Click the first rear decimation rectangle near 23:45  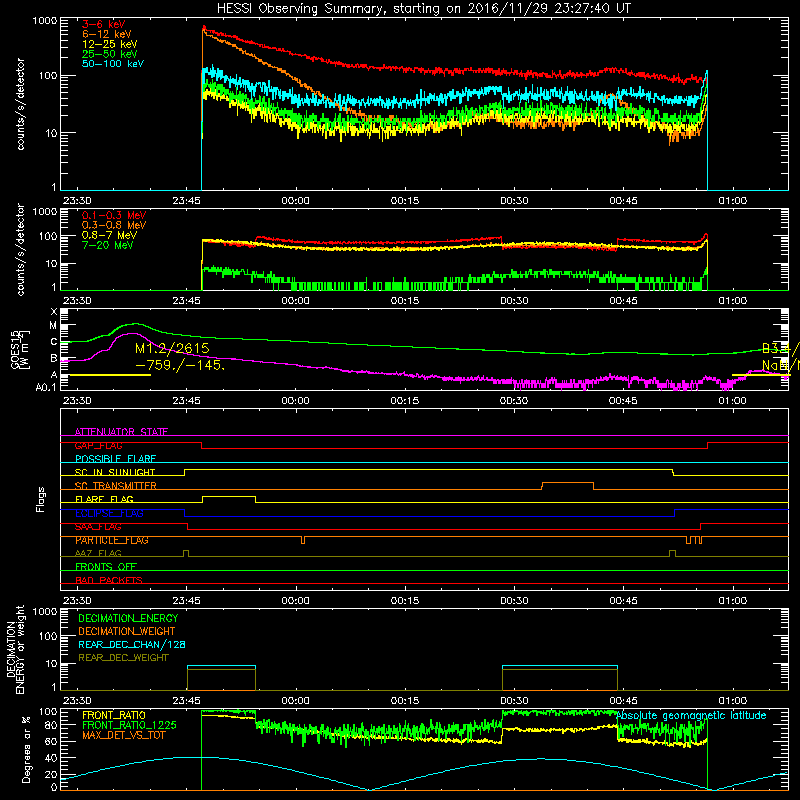pyautogui.click(x=221, y=678)
